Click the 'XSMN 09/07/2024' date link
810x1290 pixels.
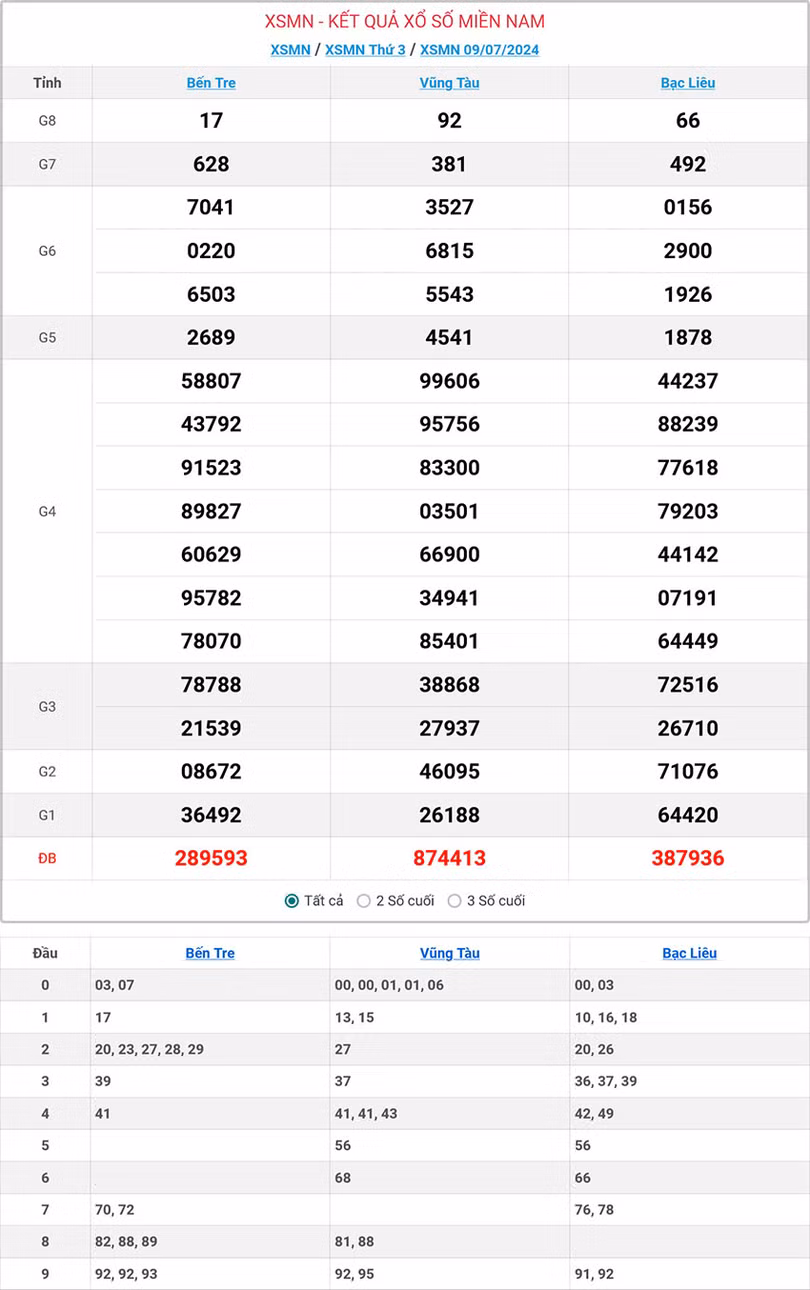(479, 50)
